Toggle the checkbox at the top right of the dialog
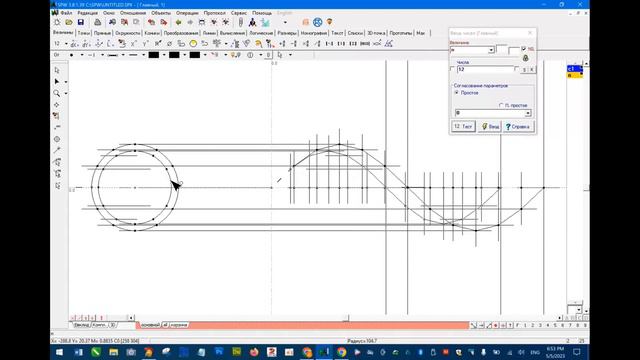640x360 pixels. pos(524,49)
